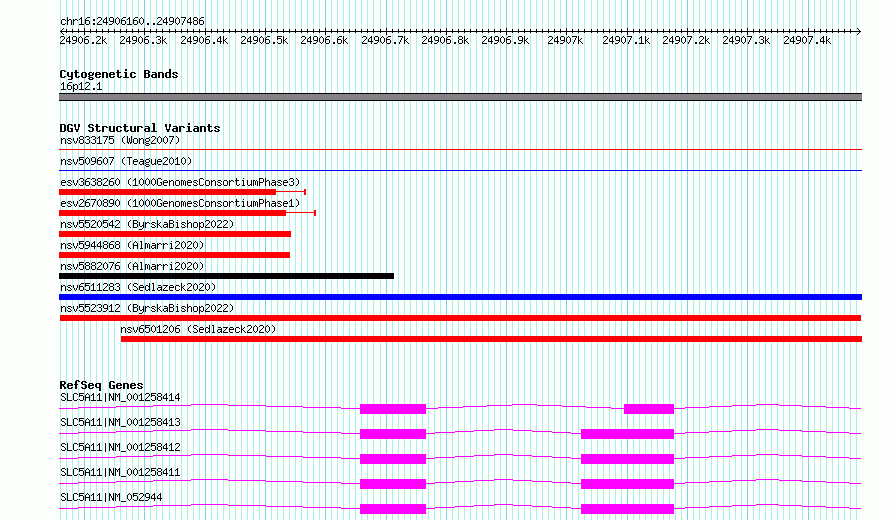Click ruler tick label 24907k
Screen dimensions: 890x520
pyautogui.click(x=565, y=40)
